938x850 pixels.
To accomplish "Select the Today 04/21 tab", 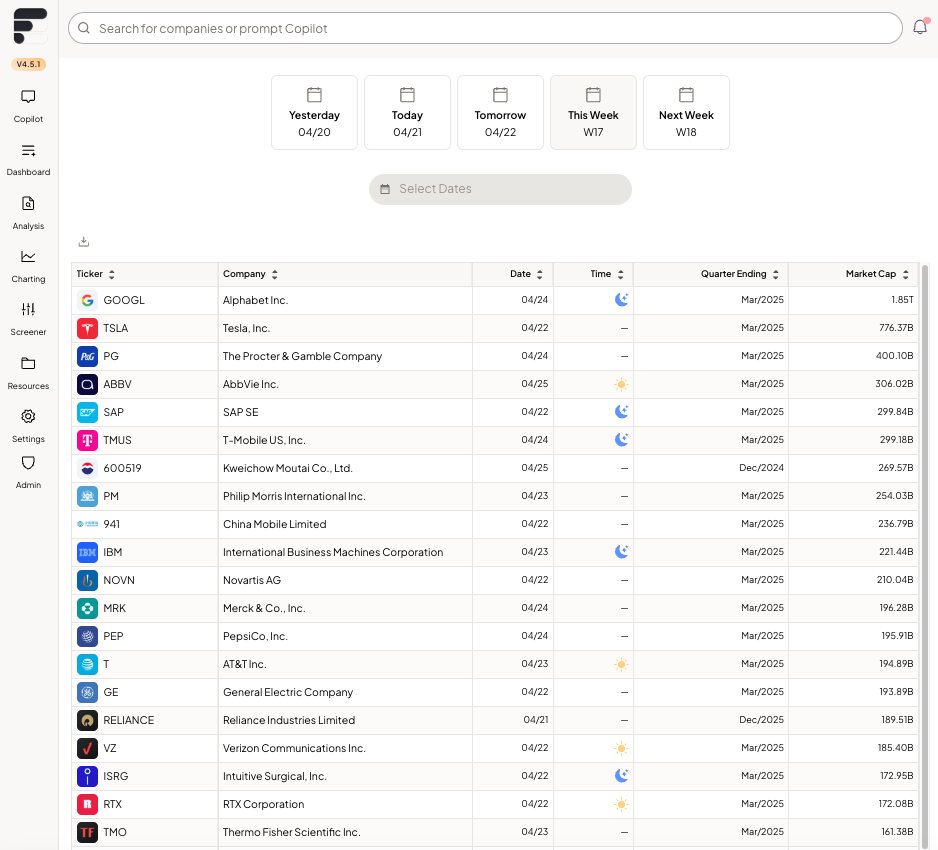I will coord(407,112).
